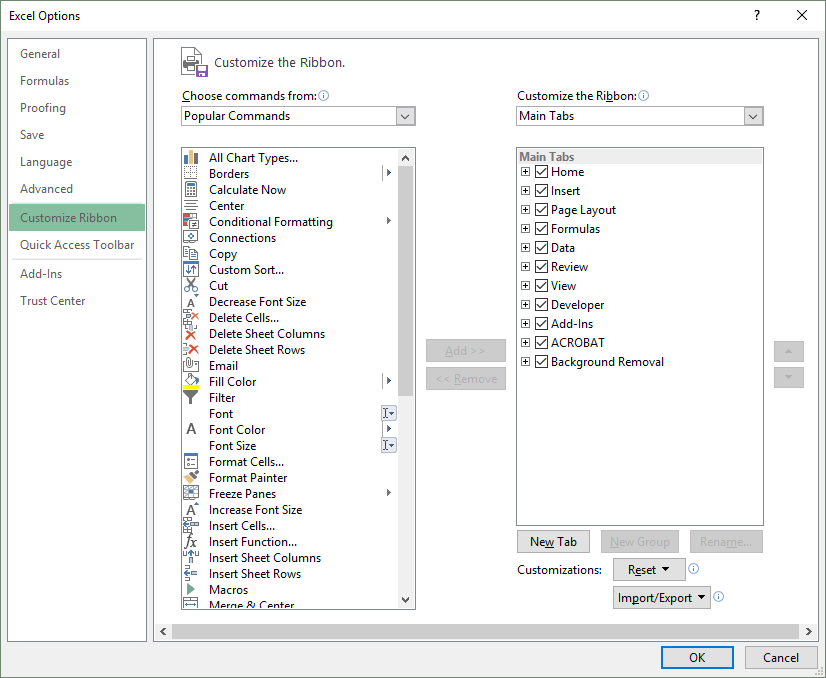
Task: Click the New Tab button
Action: click(553, 542)
